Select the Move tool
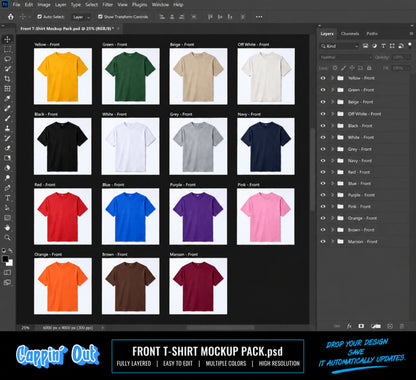416x380 pixels. point(7,39)
